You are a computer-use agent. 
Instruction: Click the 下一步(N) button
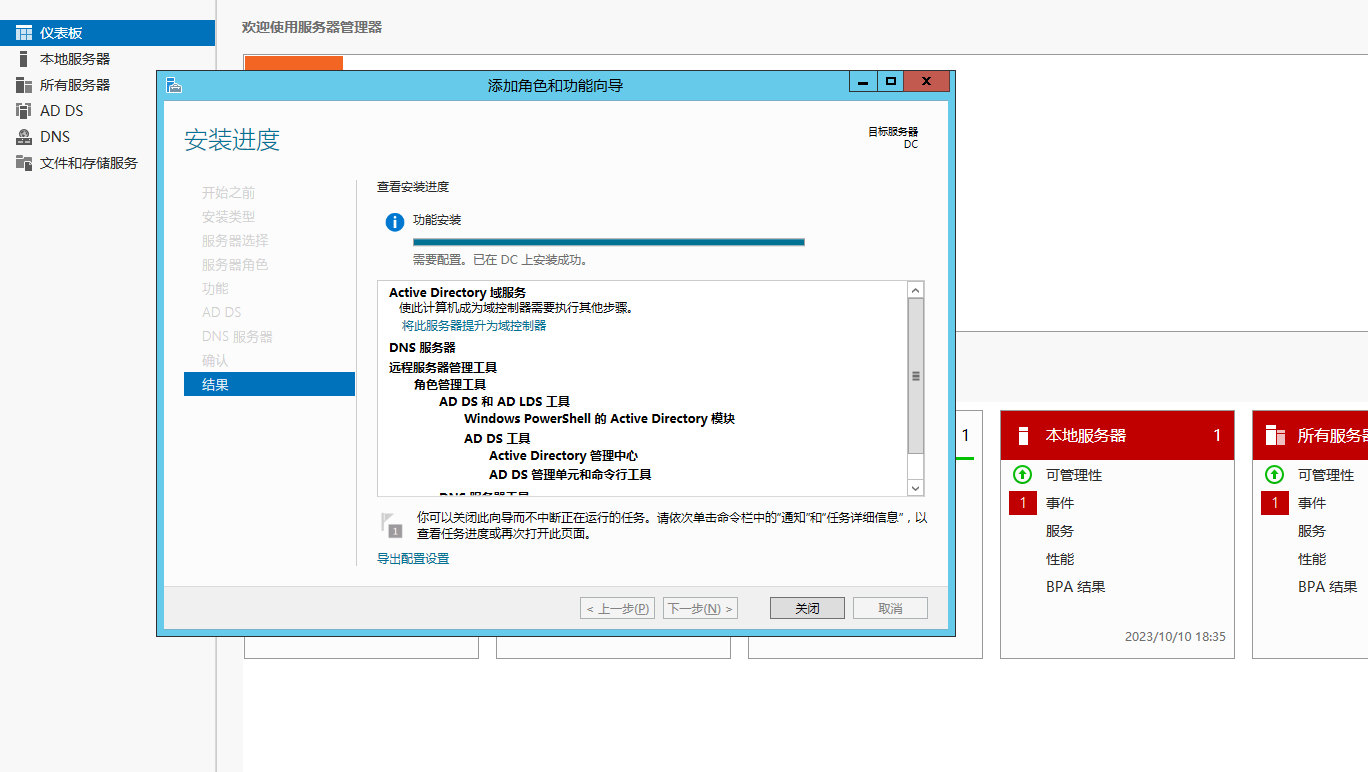(700, 608)
